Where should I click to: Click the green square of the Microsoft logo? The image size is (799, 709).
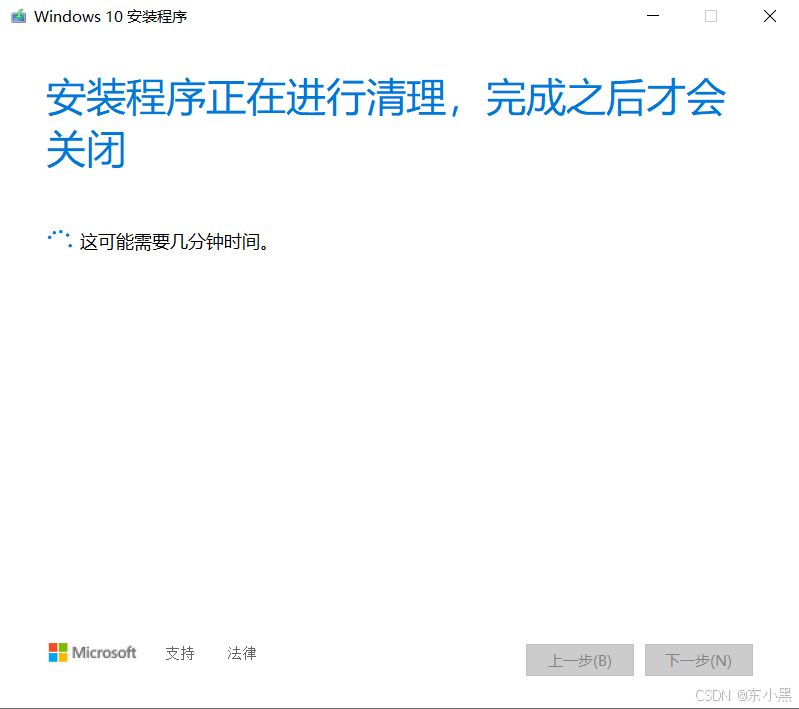63,647
